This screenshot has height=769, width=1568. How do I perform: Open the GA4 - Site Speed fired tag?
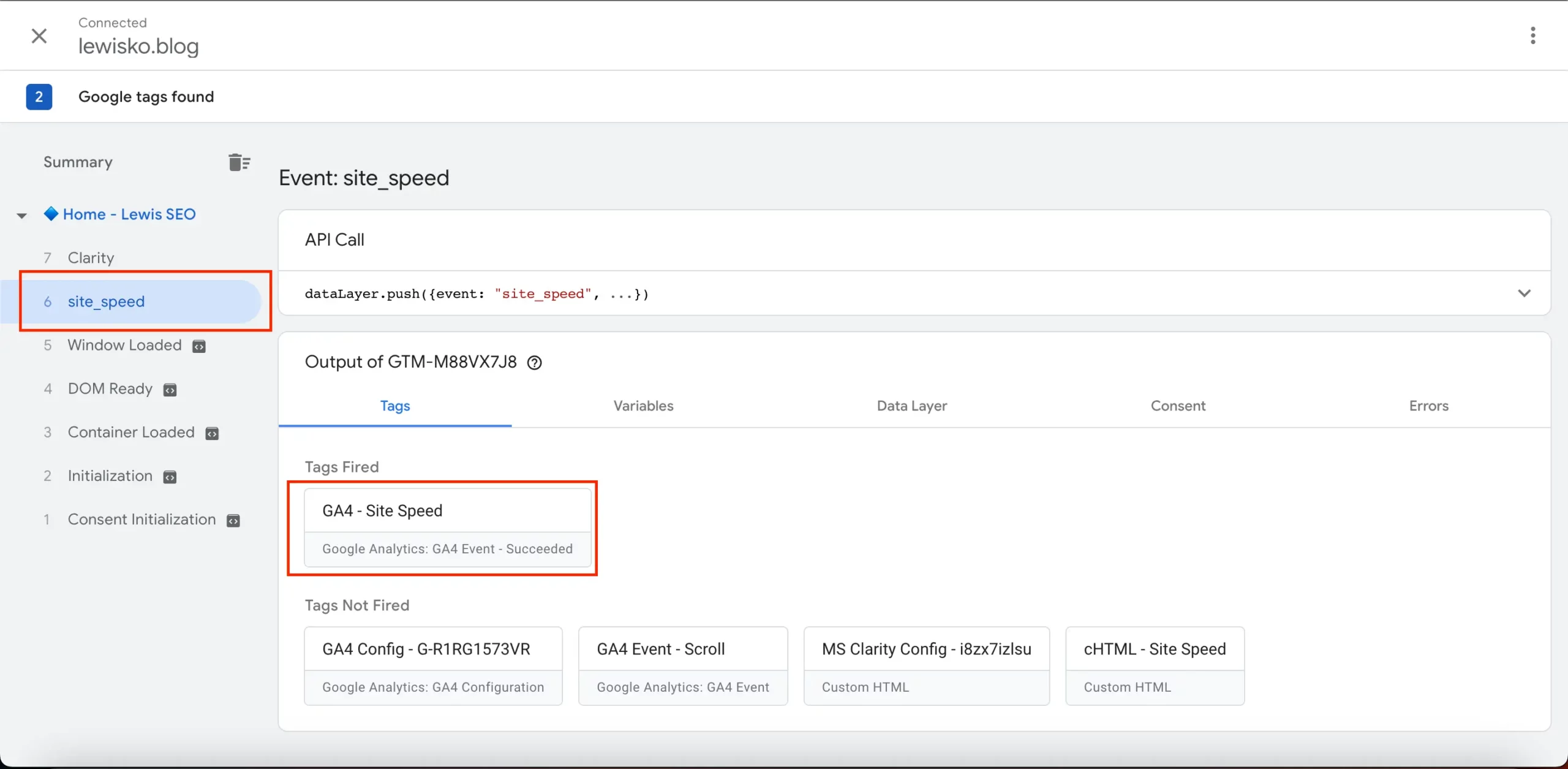[448, 528]
